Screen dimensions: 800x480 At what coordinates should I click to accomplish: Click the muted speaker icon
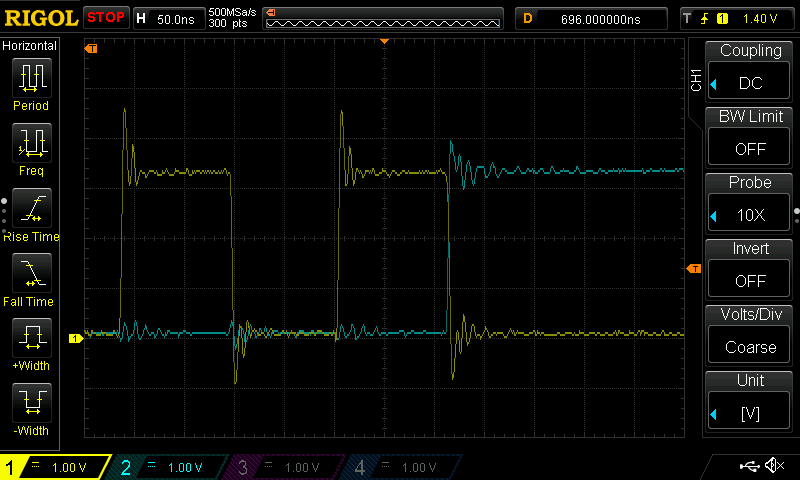tap(774, 465)
